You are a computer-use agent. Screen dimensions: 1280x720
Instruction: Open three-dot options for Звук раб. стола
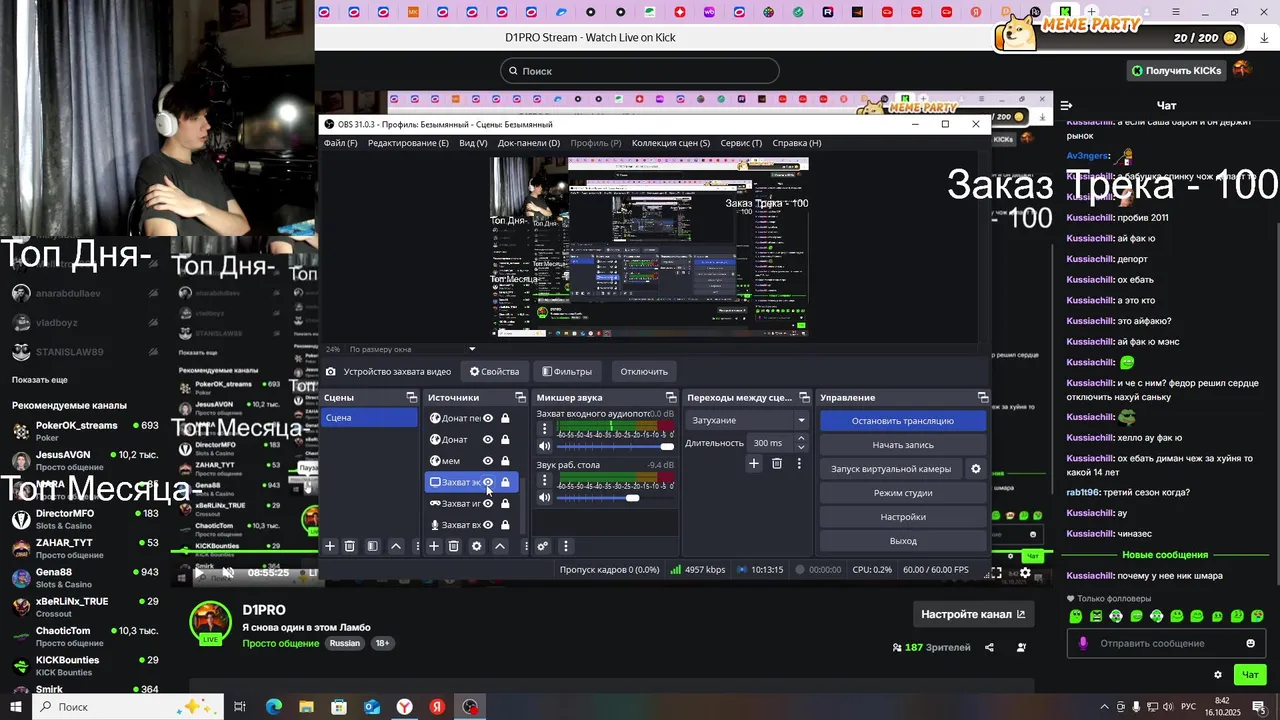(544, 480)
